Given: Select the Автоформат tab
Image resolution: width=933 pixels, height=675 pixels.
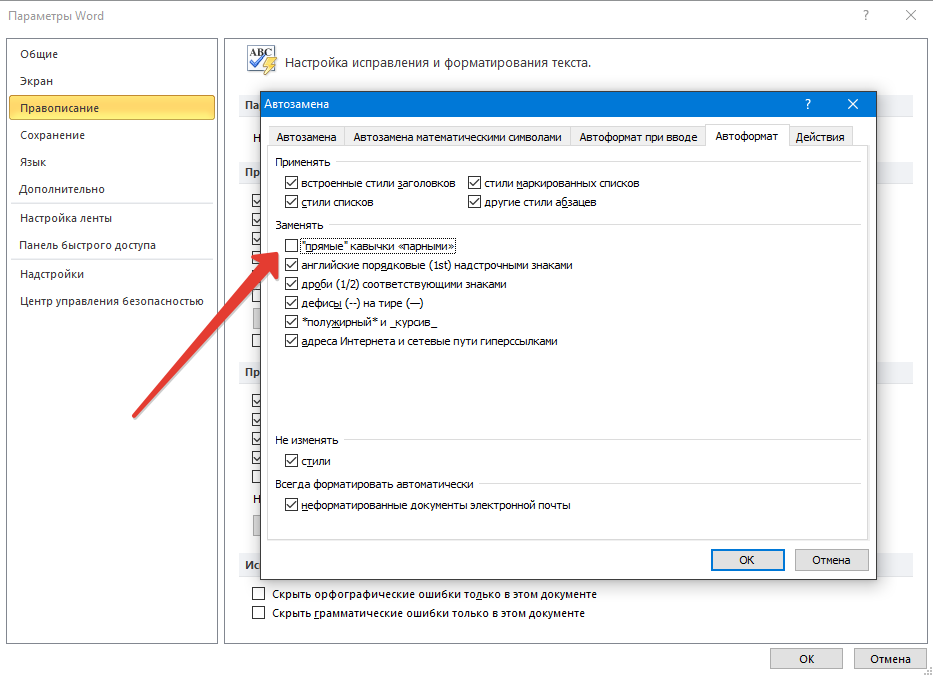Looking at the screenshot, I should pyautogui.click(x=747, y=136).
